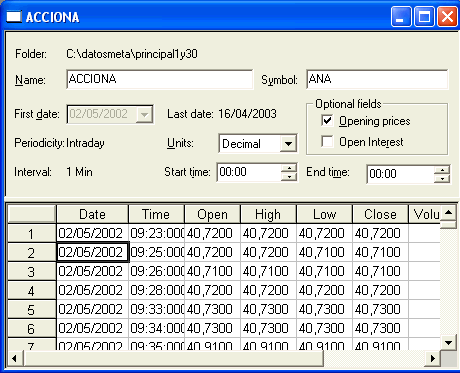Click into the Name field containing ACCIONA
Viewport: 460px width, 373px height.
160,79
